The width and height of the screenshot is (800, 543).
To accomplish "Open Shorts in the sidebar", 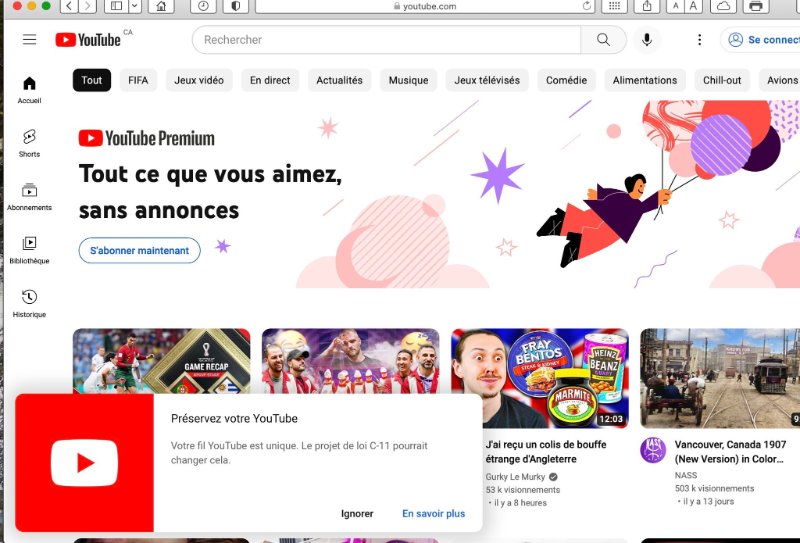I will pos(30,143).
